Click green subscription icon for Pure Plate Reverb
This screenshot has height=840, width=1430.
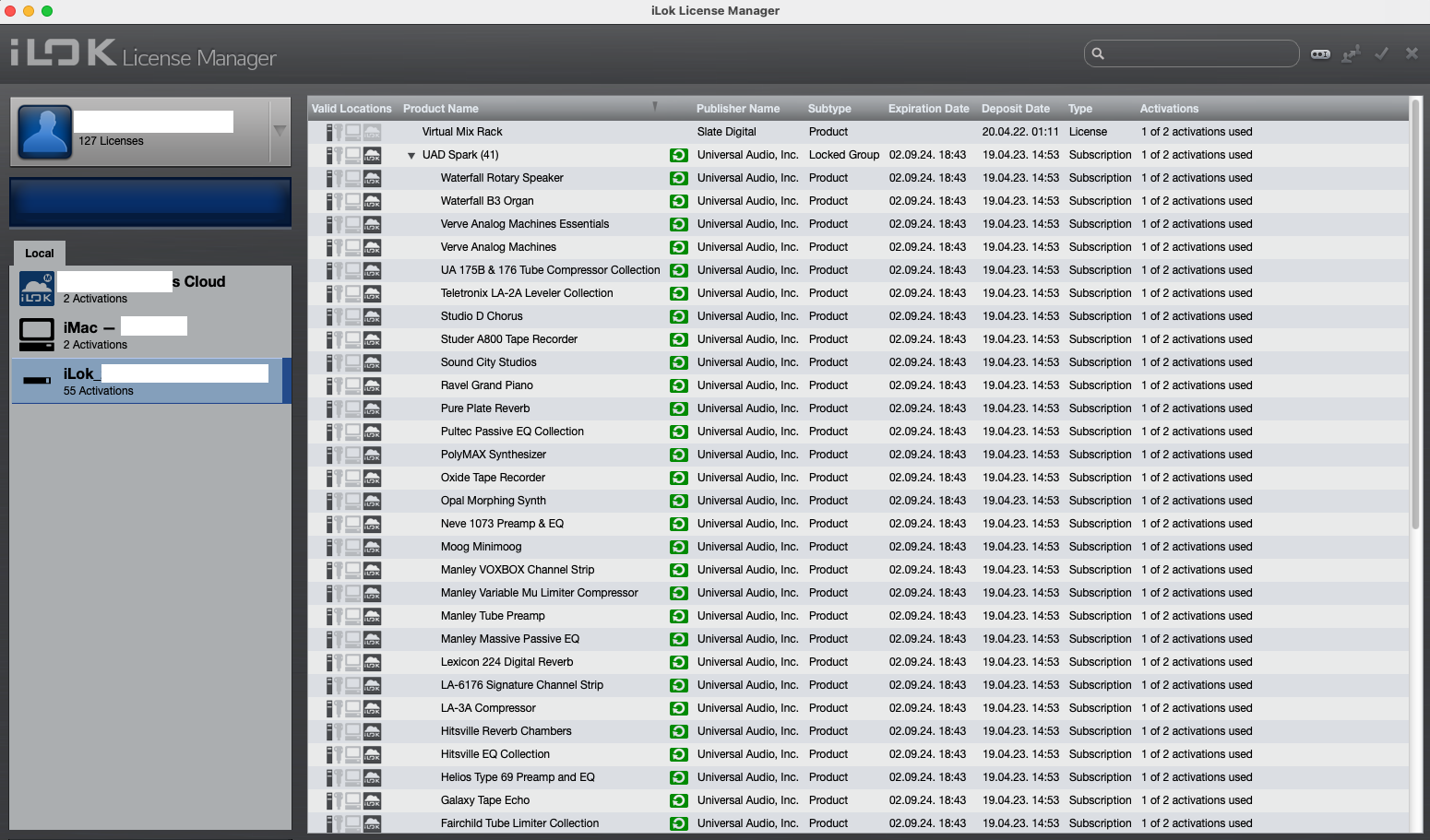679,408
